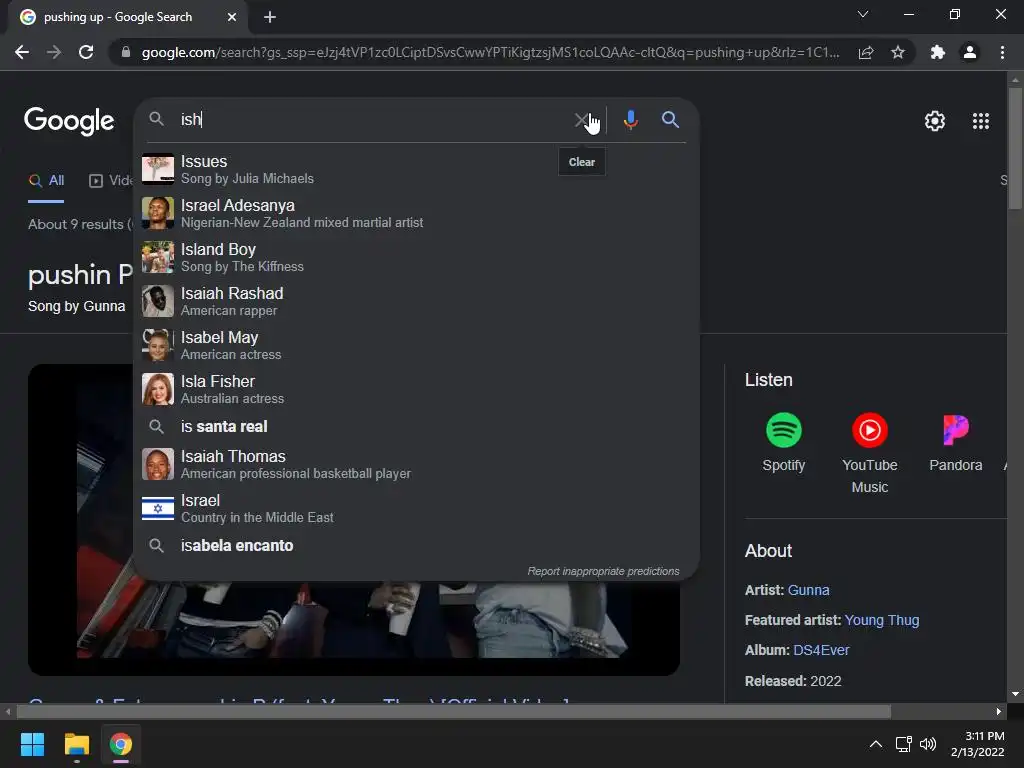This screenshot has height=768, width=1024.
Task: Select 'Israel' country suggestion
Action: (x=417, y=508)
